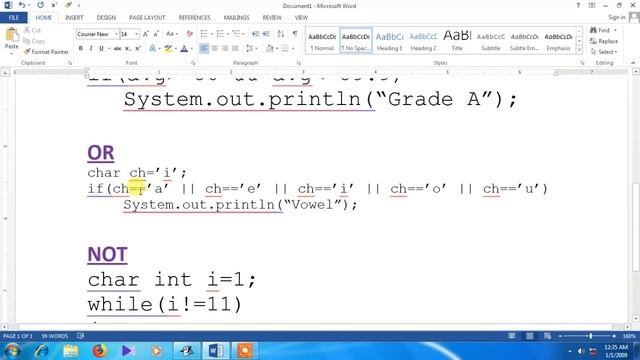Apply the Heading 2 style

tap(423, 41)
